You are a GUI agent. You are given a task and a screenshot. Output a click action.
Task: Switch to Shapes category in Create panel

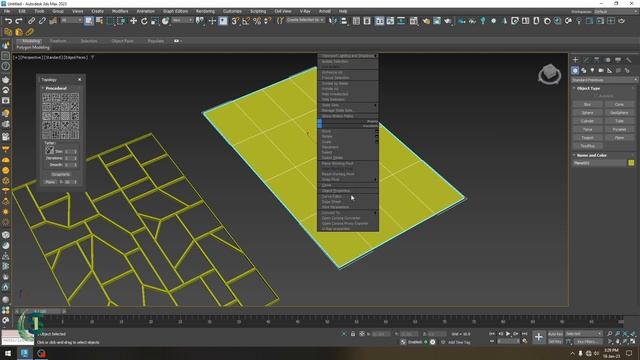pyautogui.click(x=584, y=71)
